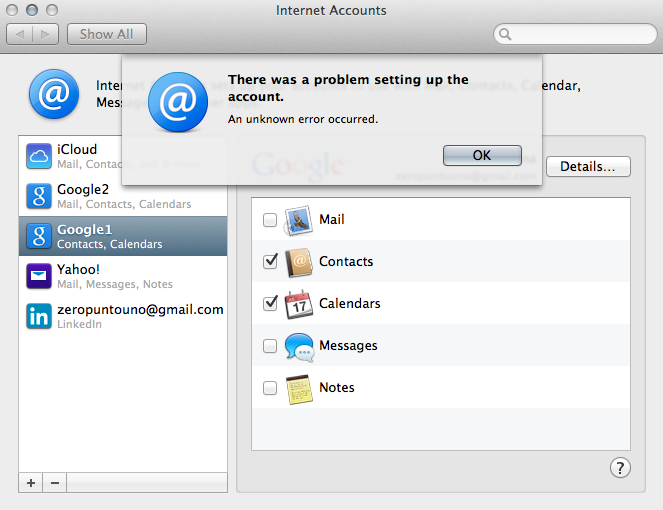Click the Messages speech bubble icon
The width and height of the screenshot is (663, 510).
[299, 347]
